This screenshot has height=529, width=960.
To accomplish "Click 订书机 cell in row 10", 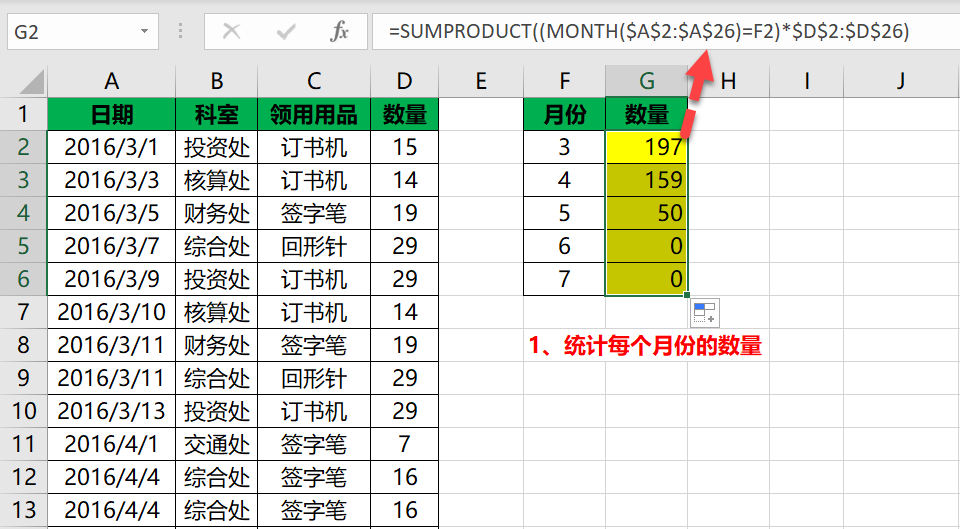I will pyautogui.click(x=313, y=411).
